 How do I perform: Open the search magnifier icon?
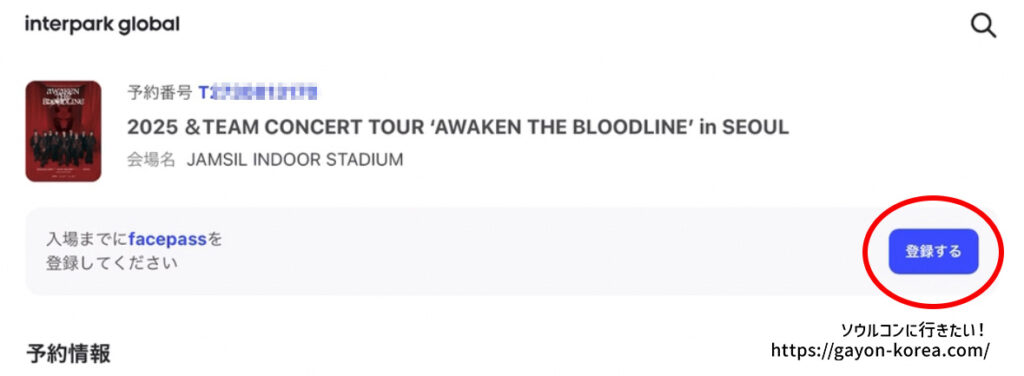[x=983, y=25]
